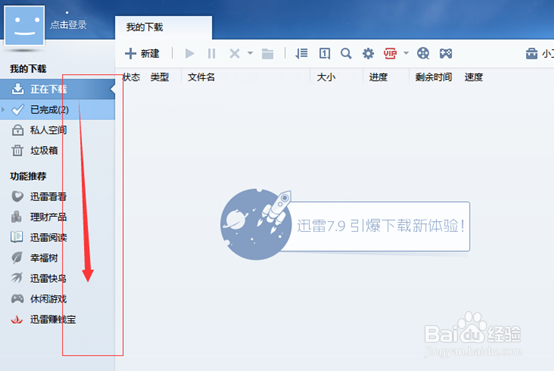Viewport: 554px width, 371px height.
Task: Sort by the 大小 column header
Action: pos(326,77)
